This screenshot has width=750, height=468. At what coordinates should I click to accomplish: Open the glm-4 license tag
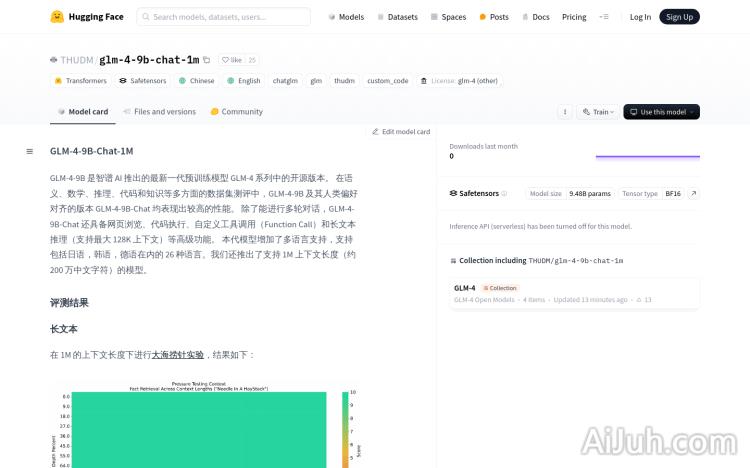458,81
